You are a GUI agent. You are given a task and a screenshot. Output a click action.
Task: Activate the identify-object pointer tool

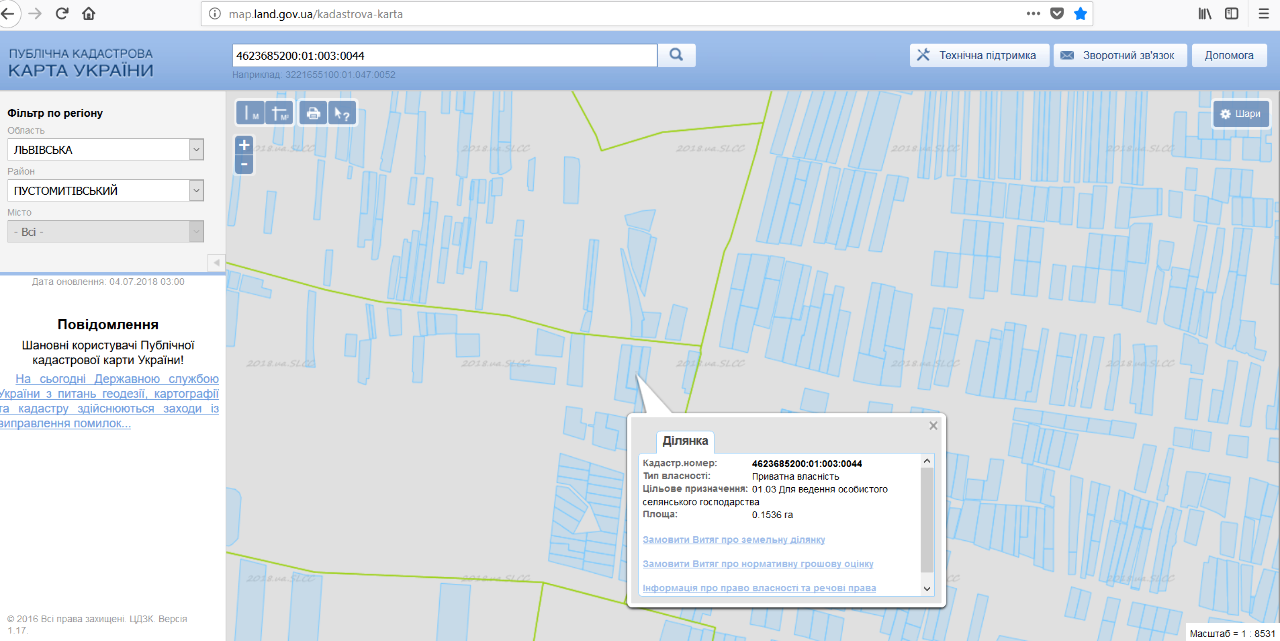point(342,113)
